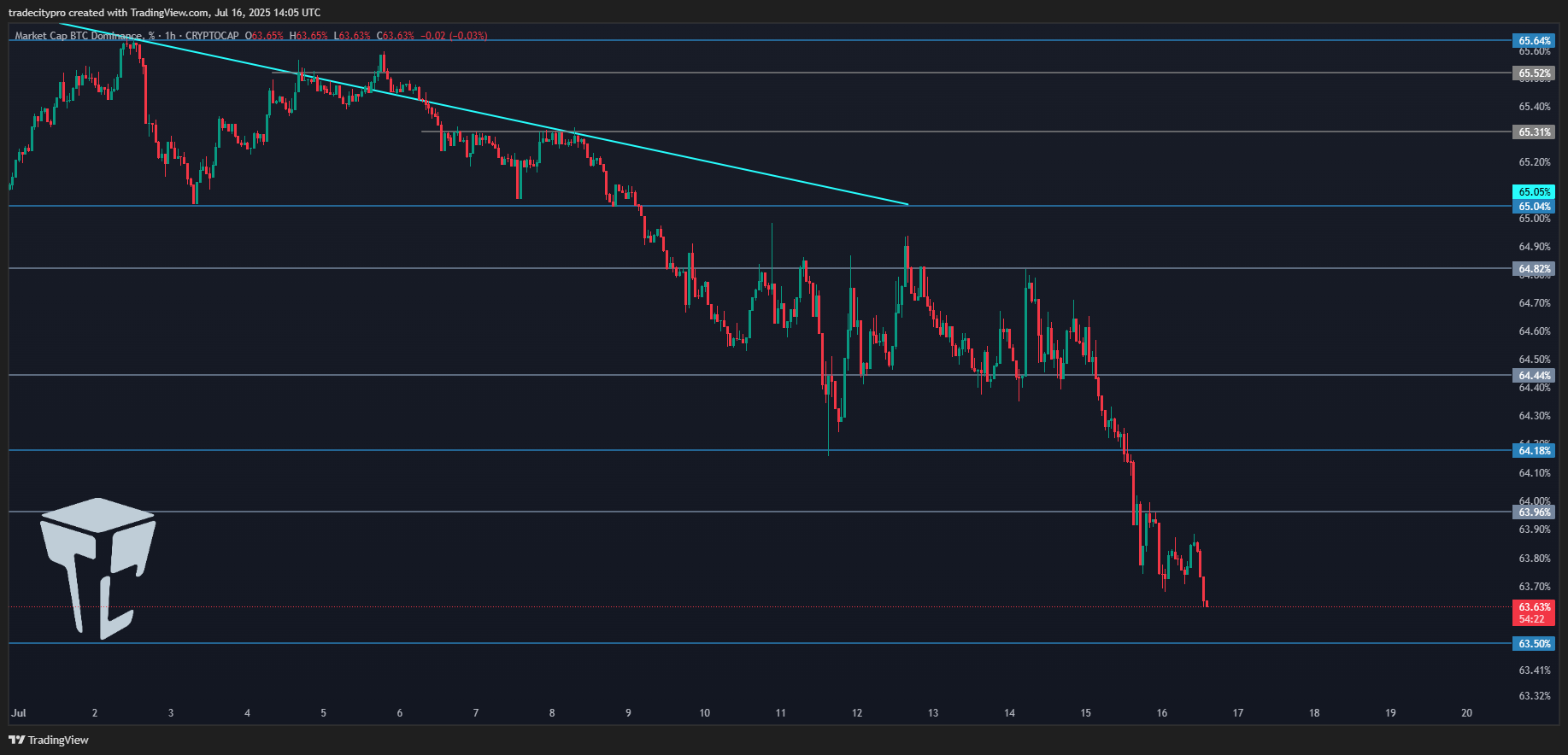Click the 65.64% blue price label
This screenshot has width=1568, height=755.
pos(1534,41)
